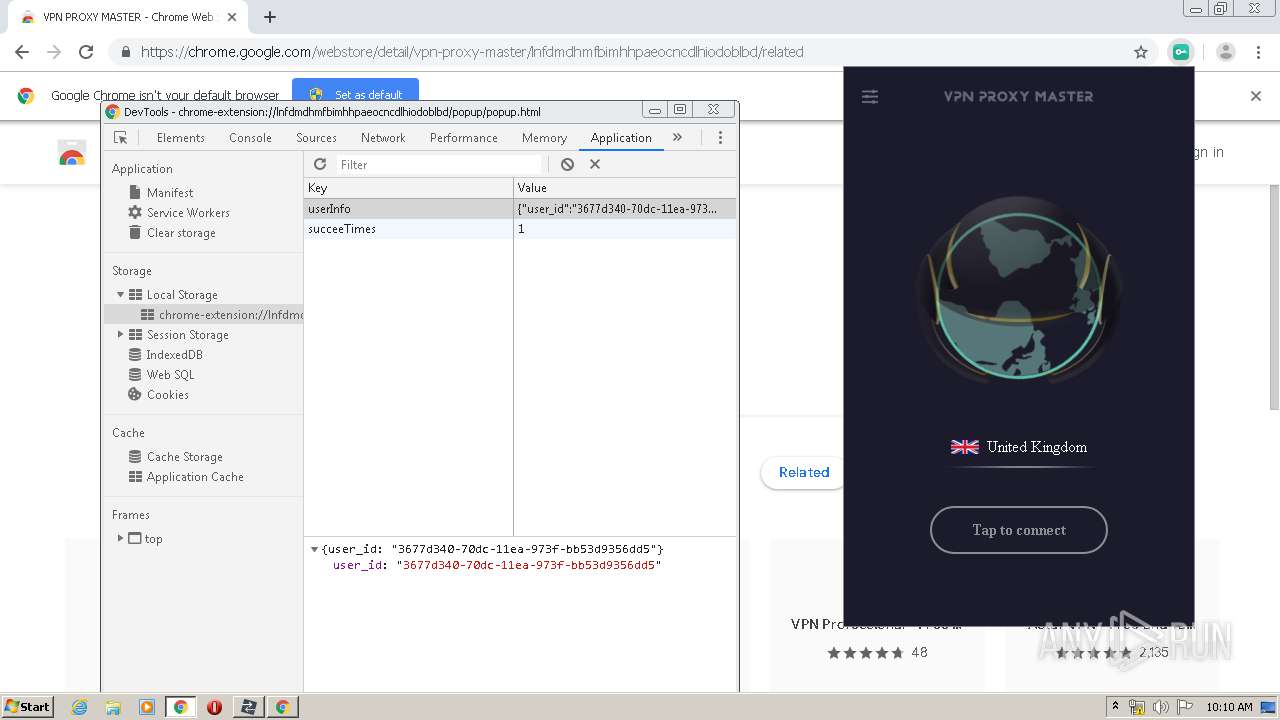Expand the Session Storage tree node
Viewport: 1280px width, 720px height.
pos(120,335)
